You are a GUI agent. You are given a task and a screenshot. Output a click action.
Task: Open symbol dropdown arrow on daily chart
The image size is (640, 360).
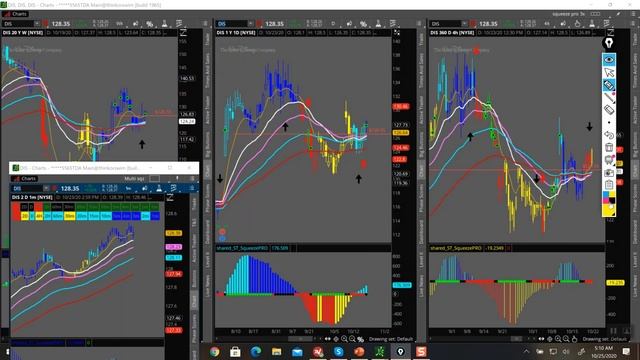[x=250, y=24]
